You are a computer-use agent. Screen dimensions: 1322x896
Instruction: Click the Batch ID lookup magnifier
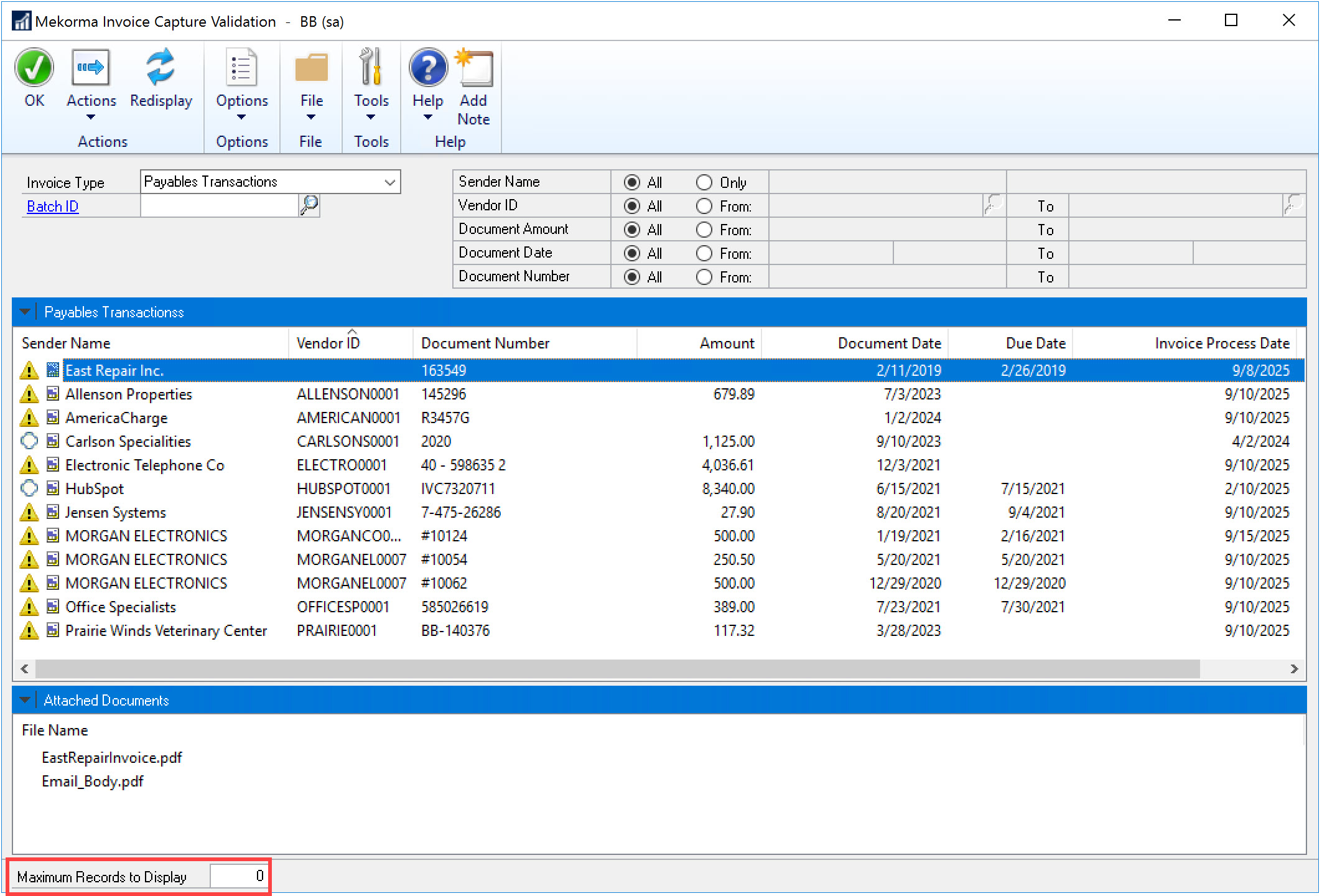pyautogui.click(x=309, y=205)
